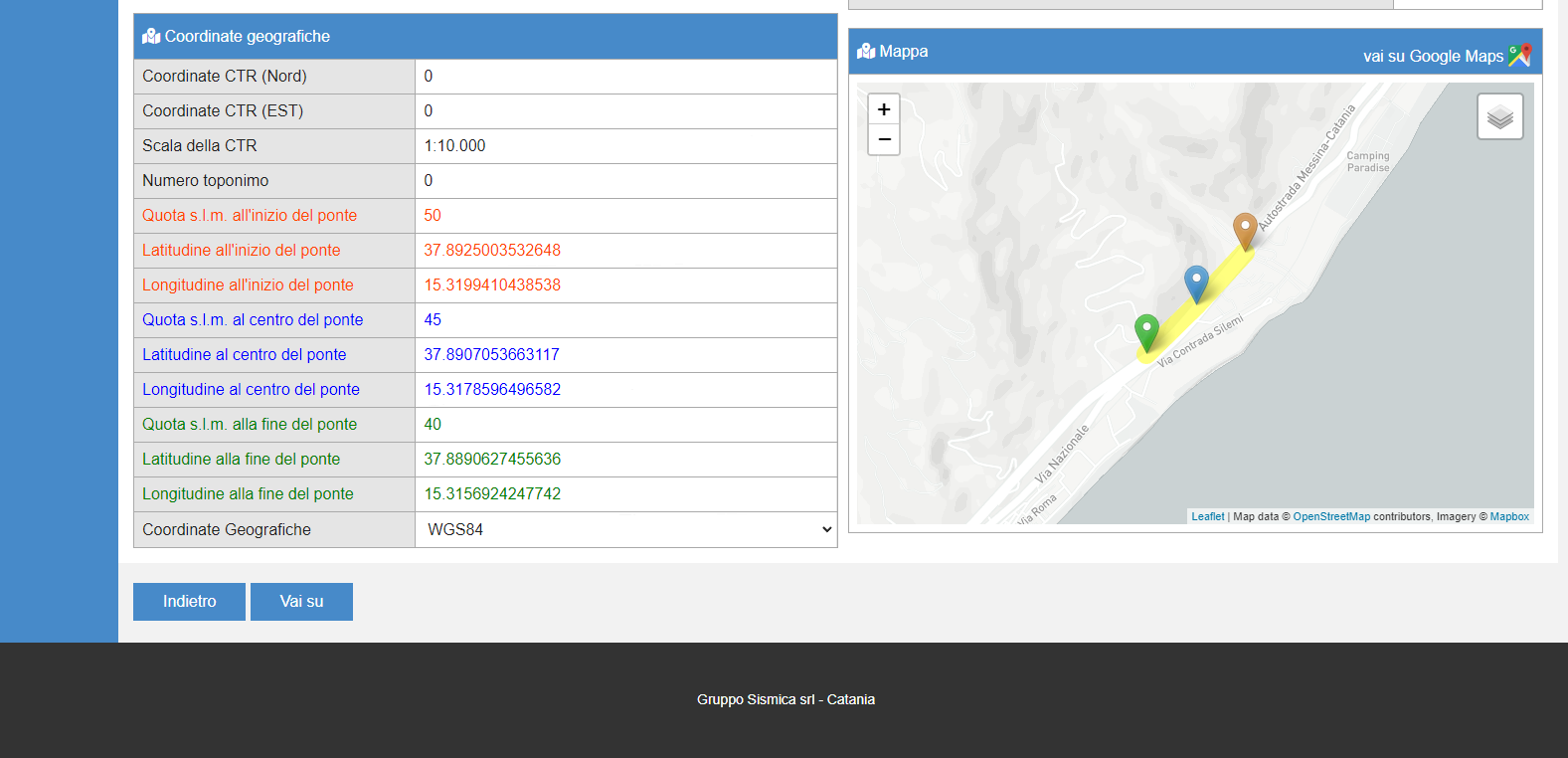Image resolution: width=1568 pixels, height=758 pixels.
Task: Click the Google Maps pin icon
Action: pyautogui.click(x=1520, y=56)
